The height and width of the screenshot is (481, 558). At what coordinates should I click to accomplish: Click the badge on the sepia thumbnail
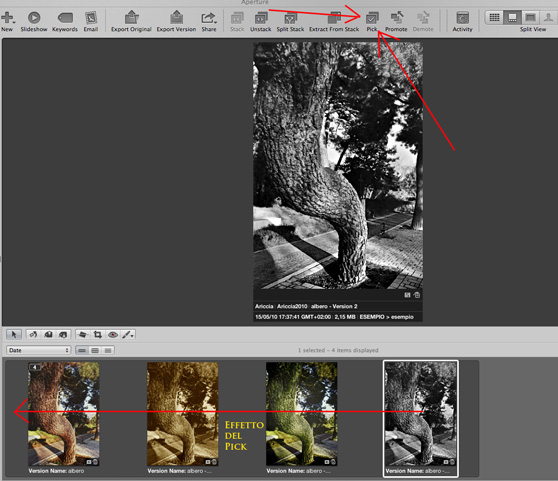[x=211, y=462]
